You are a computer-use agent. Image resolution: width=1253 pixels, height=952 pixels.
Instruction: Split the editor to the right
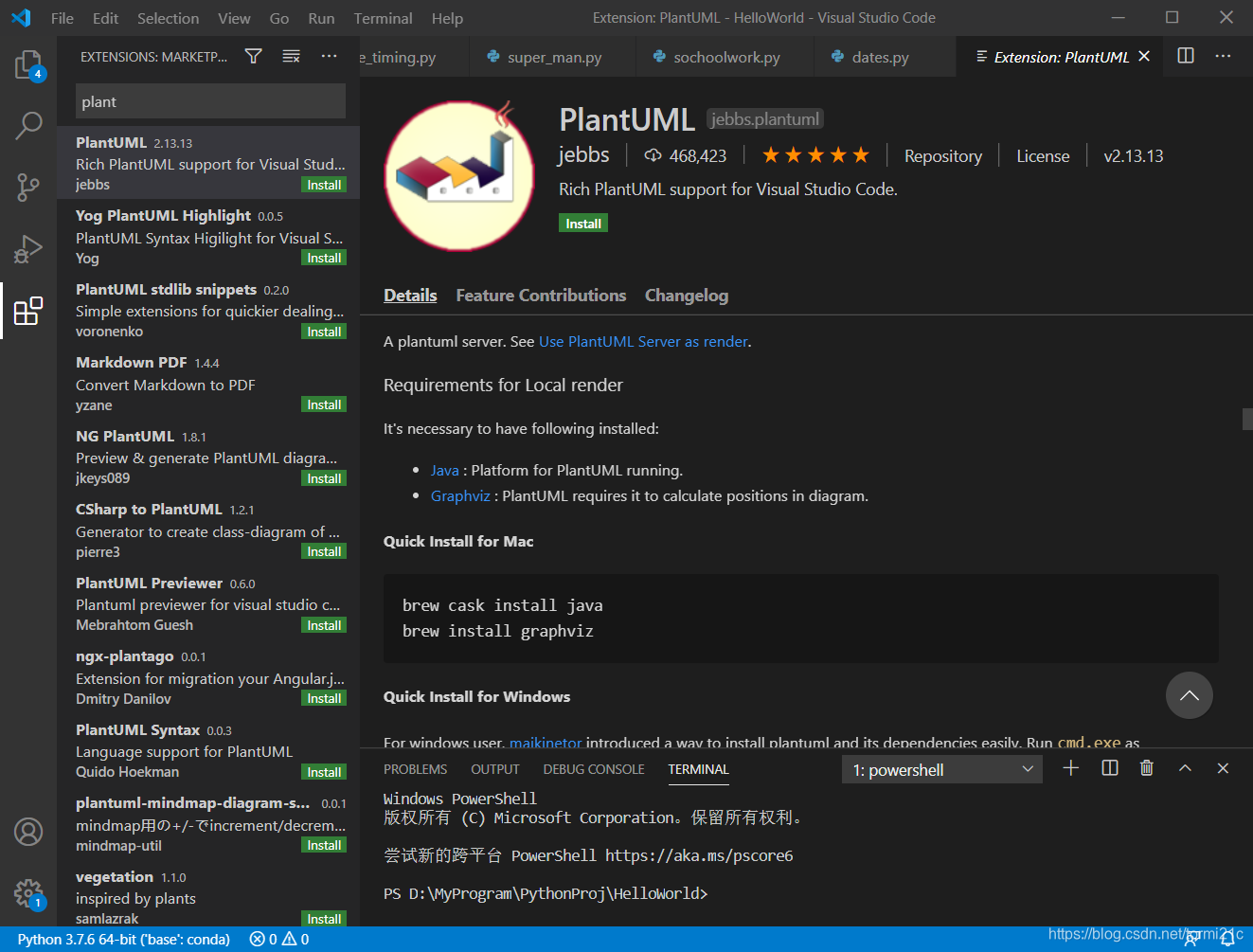(x=1186, y=56)
